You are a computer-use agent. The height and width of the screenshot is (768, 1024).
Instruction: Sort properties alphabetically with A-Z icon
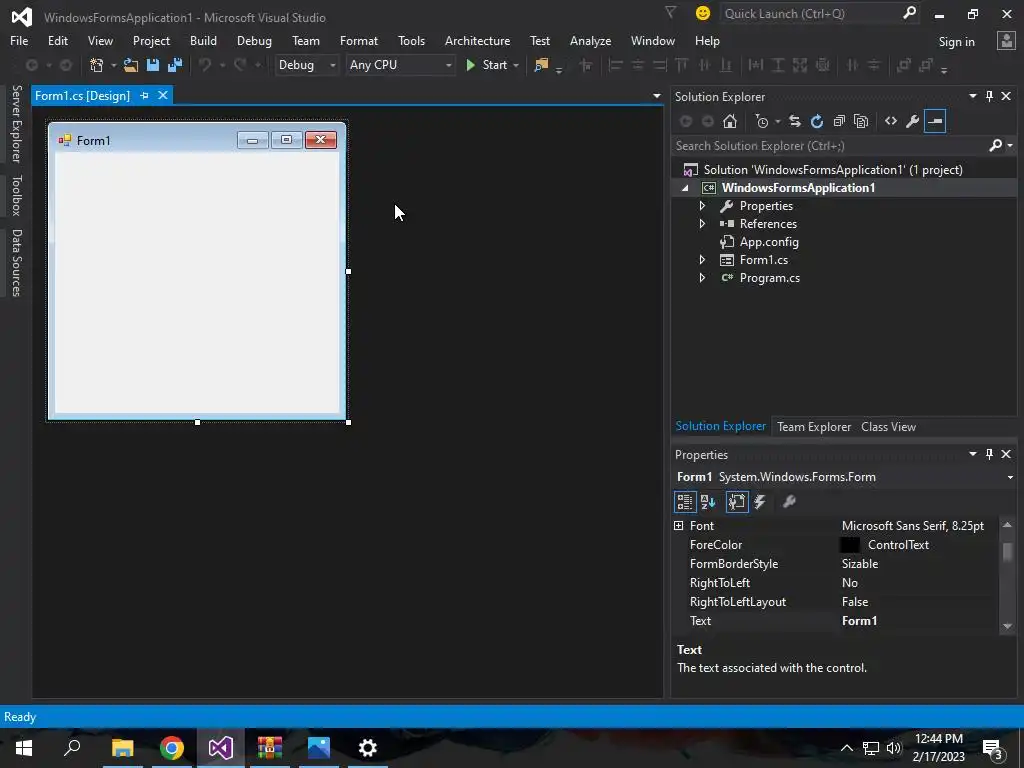[x=708, y=502]
